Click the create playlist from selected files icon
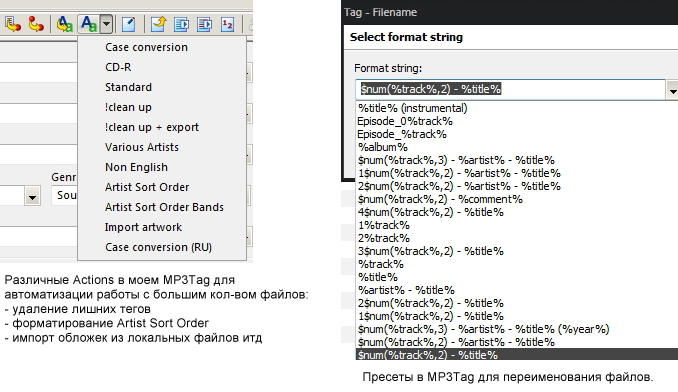The image size is (678, 392). (x=204, y=24)
